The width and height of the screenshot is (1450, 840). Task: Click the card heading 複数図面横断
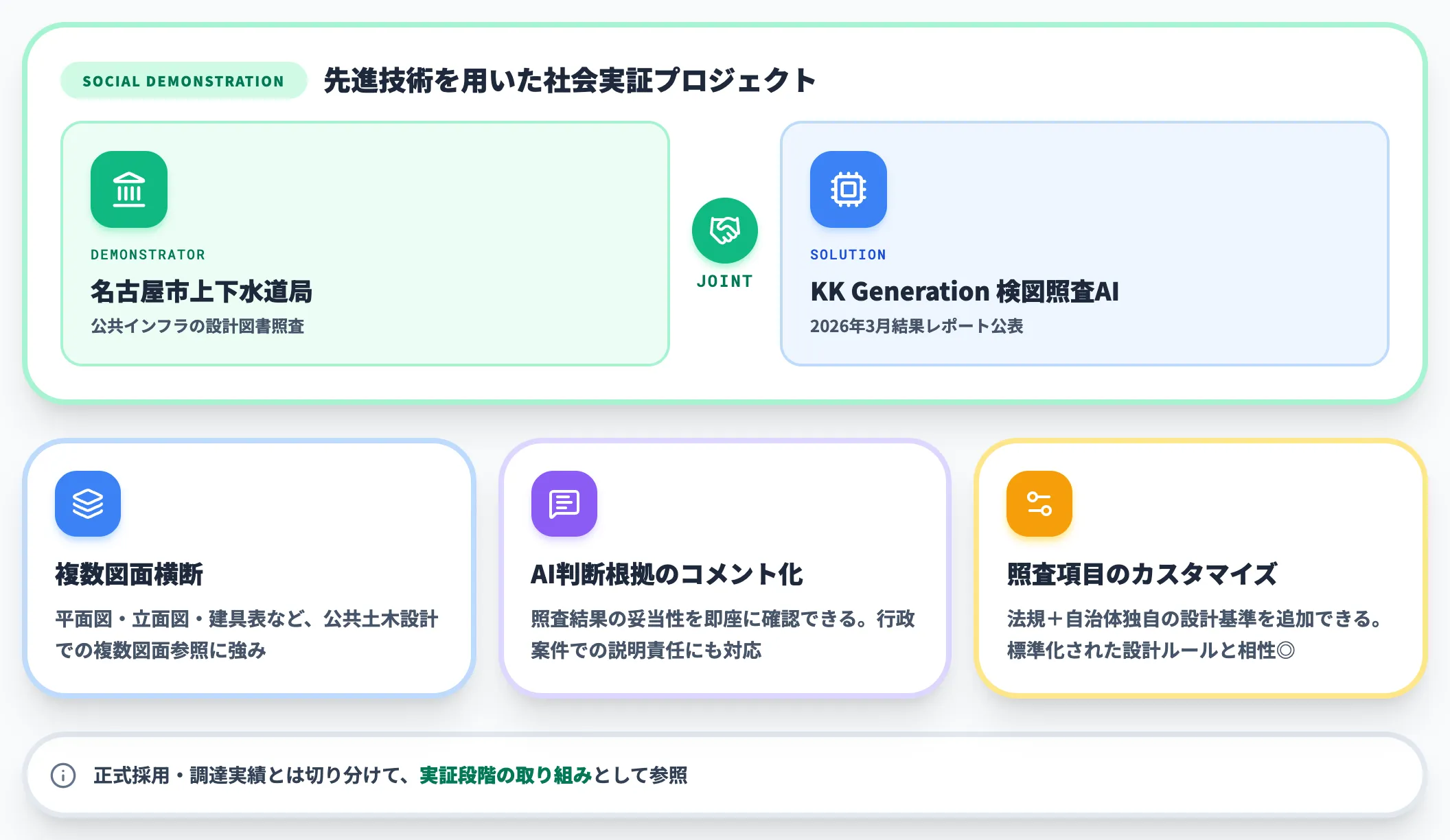tap(129, 574)
